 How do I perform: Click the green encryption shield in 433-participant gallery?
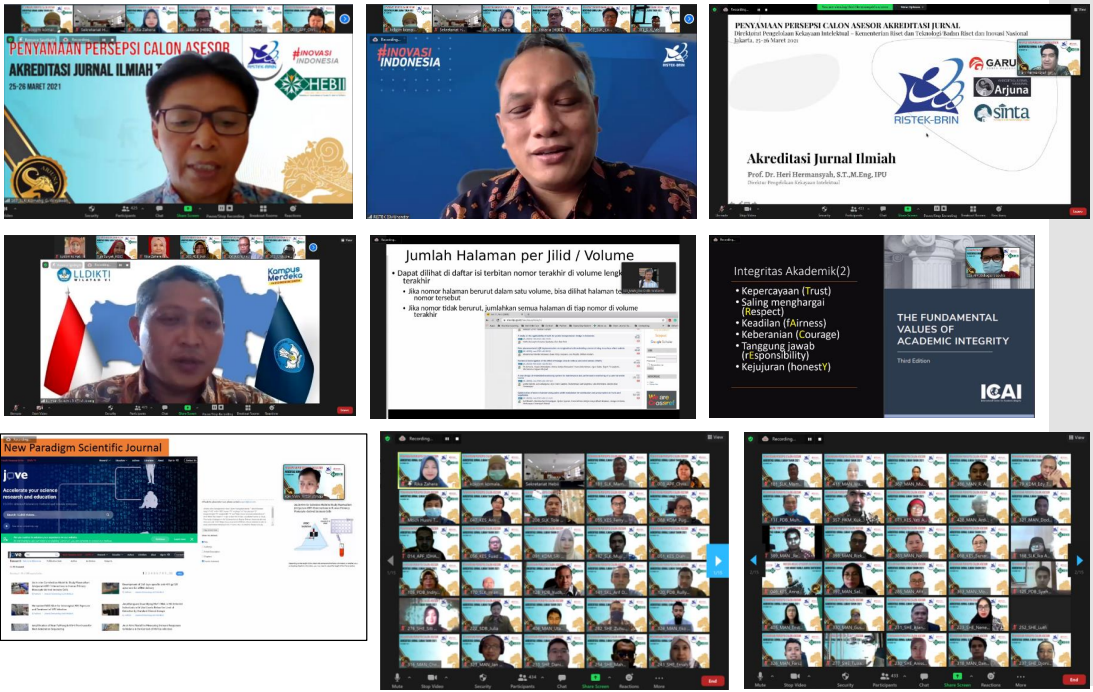point(751,439)
